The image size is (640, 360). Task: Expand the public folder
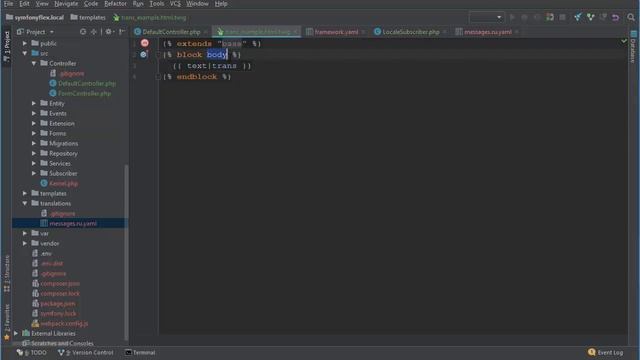25,43
